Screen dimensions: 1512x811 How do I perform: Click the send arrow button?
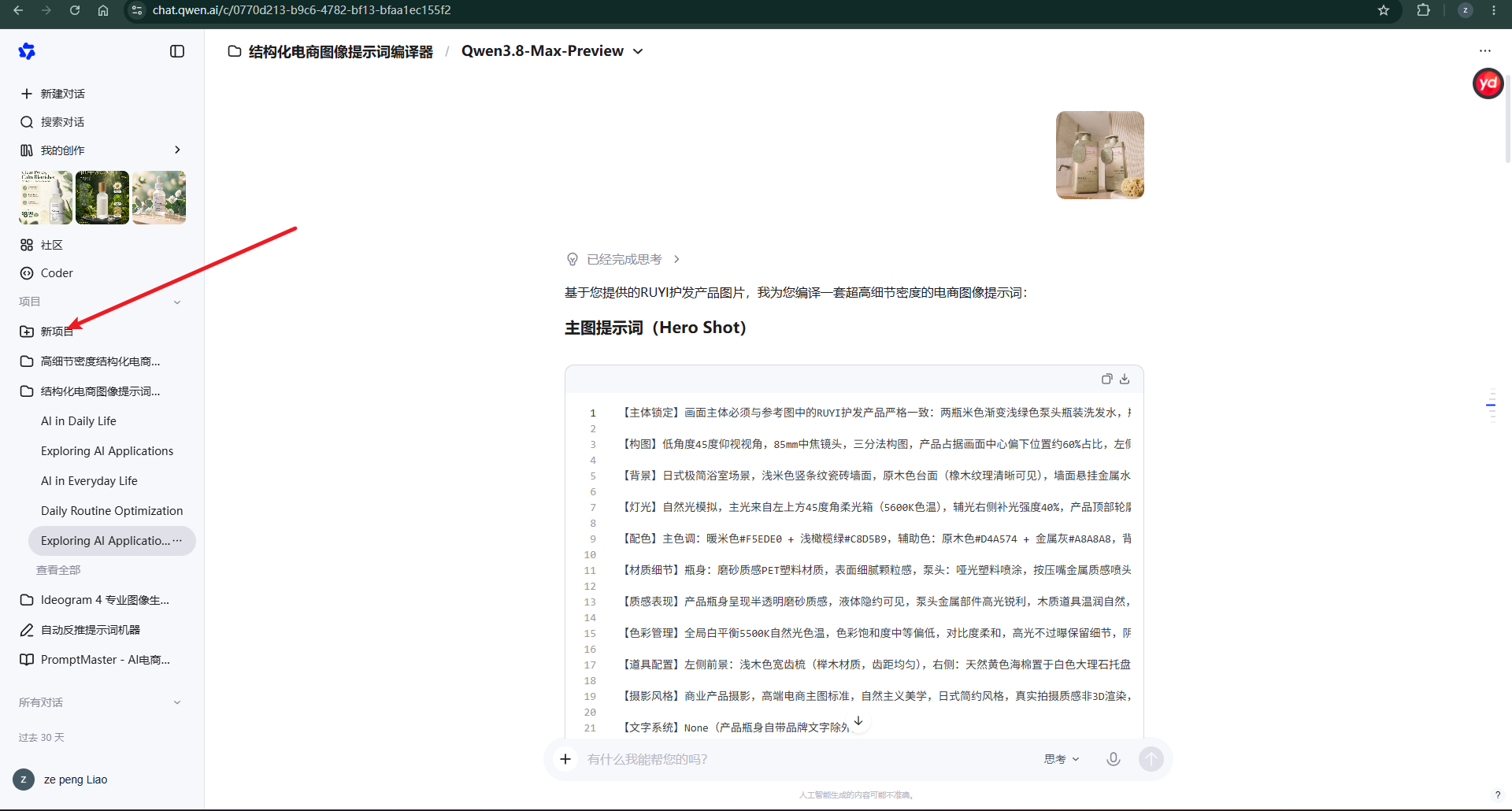coord(1151,759)
